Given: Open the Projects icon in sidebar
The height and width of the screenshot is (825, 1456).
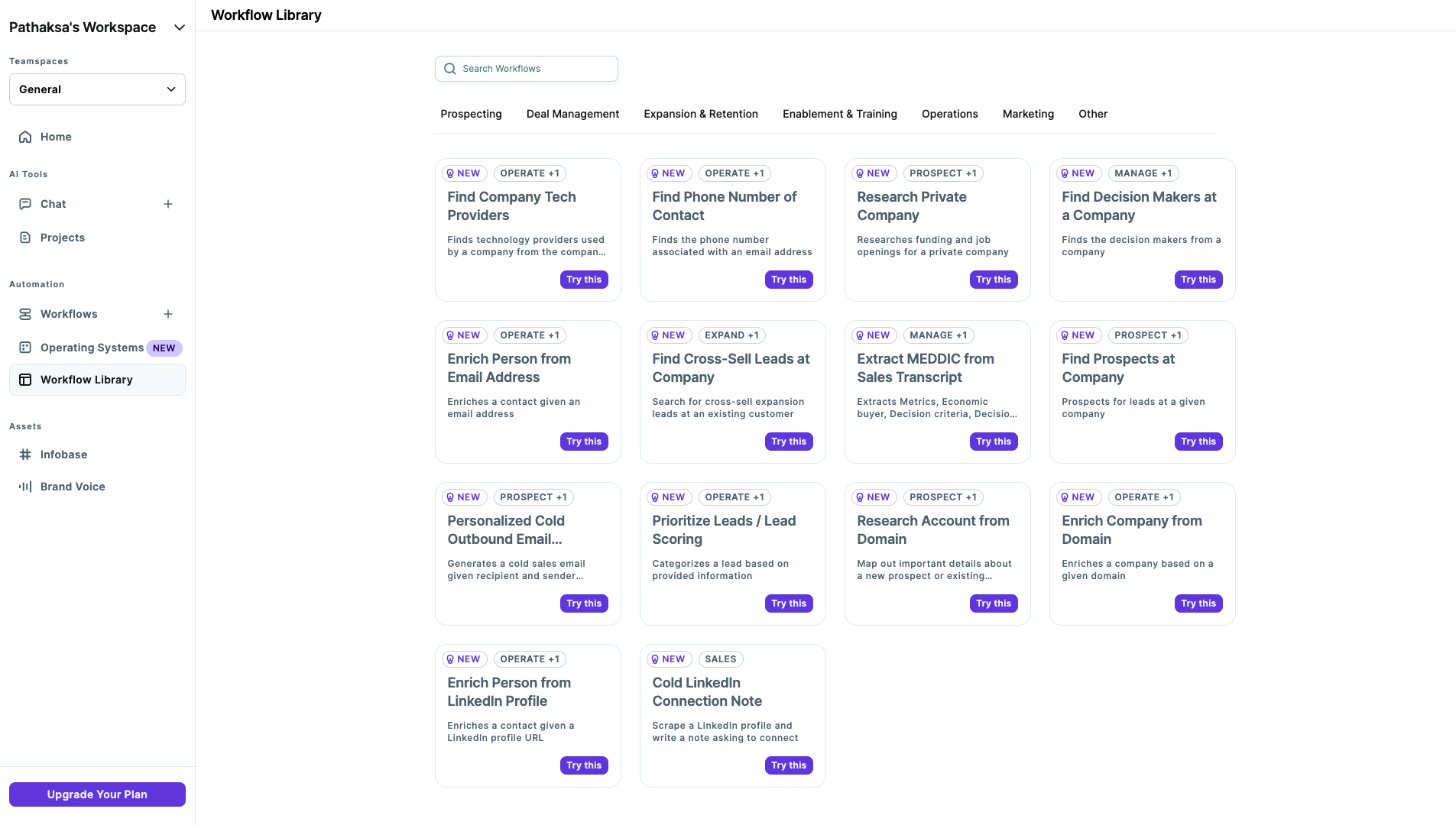Looking at the screenshot, I should (26, 238).
